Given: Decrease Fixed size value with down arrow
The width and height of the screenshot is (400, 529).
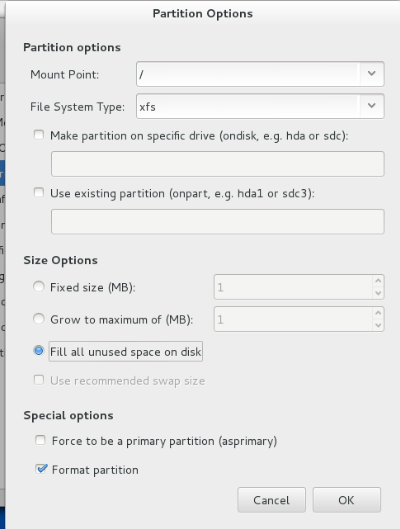Looking at the screenshot, I should 378,293.
